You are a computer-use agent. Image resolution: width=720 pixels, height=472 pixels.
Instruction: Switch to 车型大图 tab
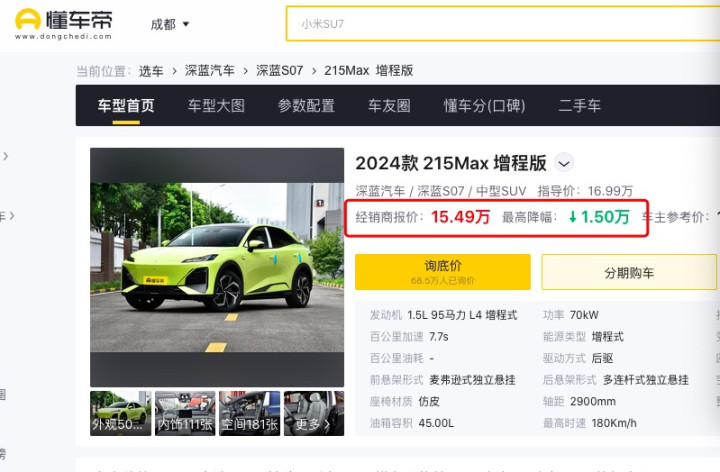[216, 106]
